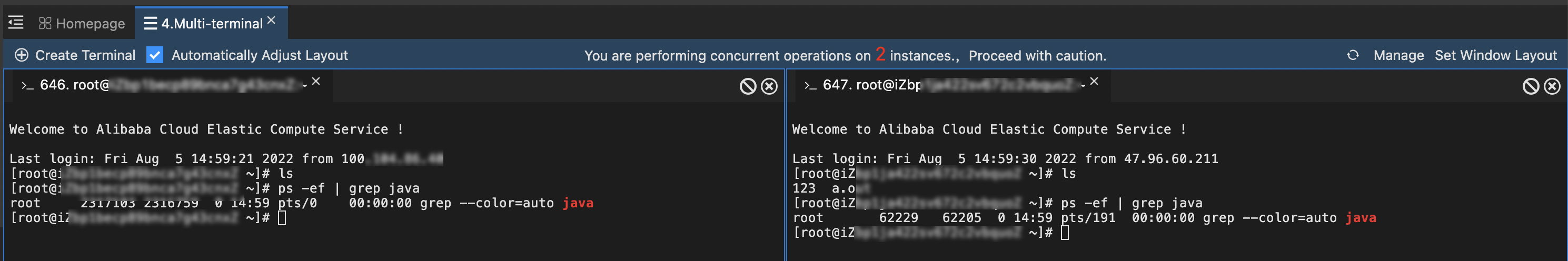Click circled X icon on left terminal
The image size is (1568, 261).
tap(769, 86)
